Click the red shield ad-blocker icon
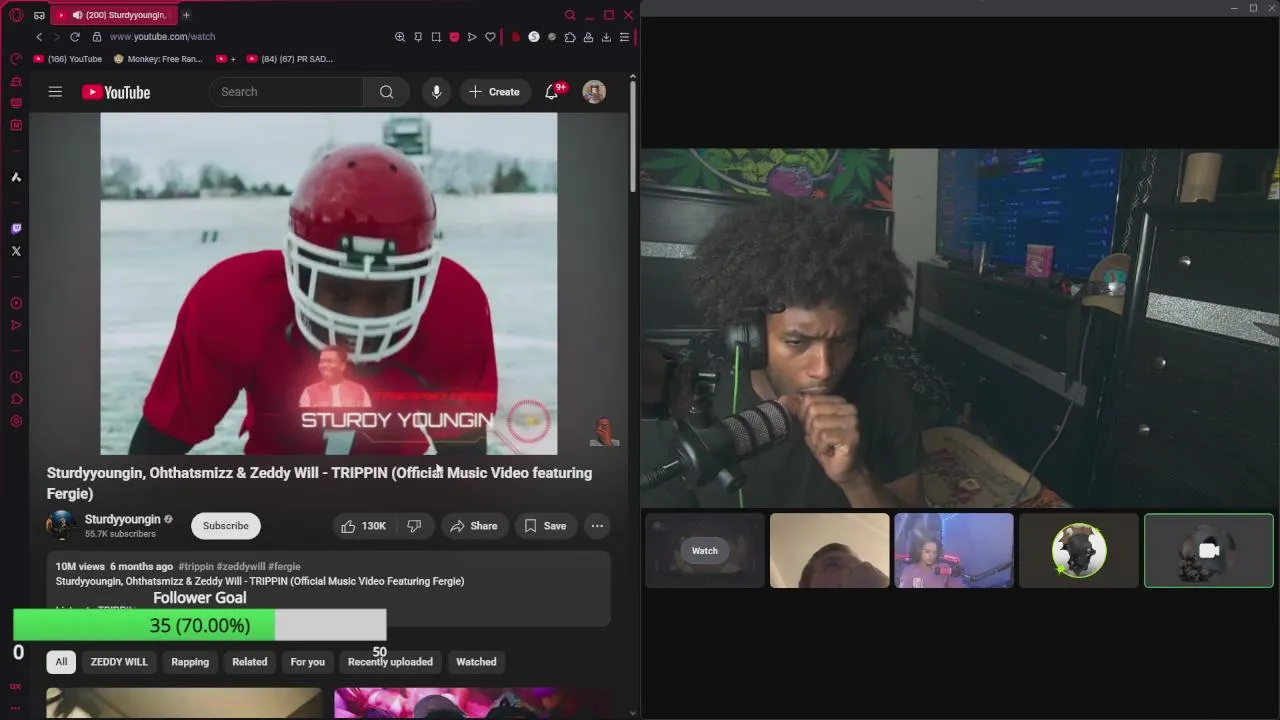This screenshot has width=1280, height=720. pyautogui.click(x=454, y=37)
